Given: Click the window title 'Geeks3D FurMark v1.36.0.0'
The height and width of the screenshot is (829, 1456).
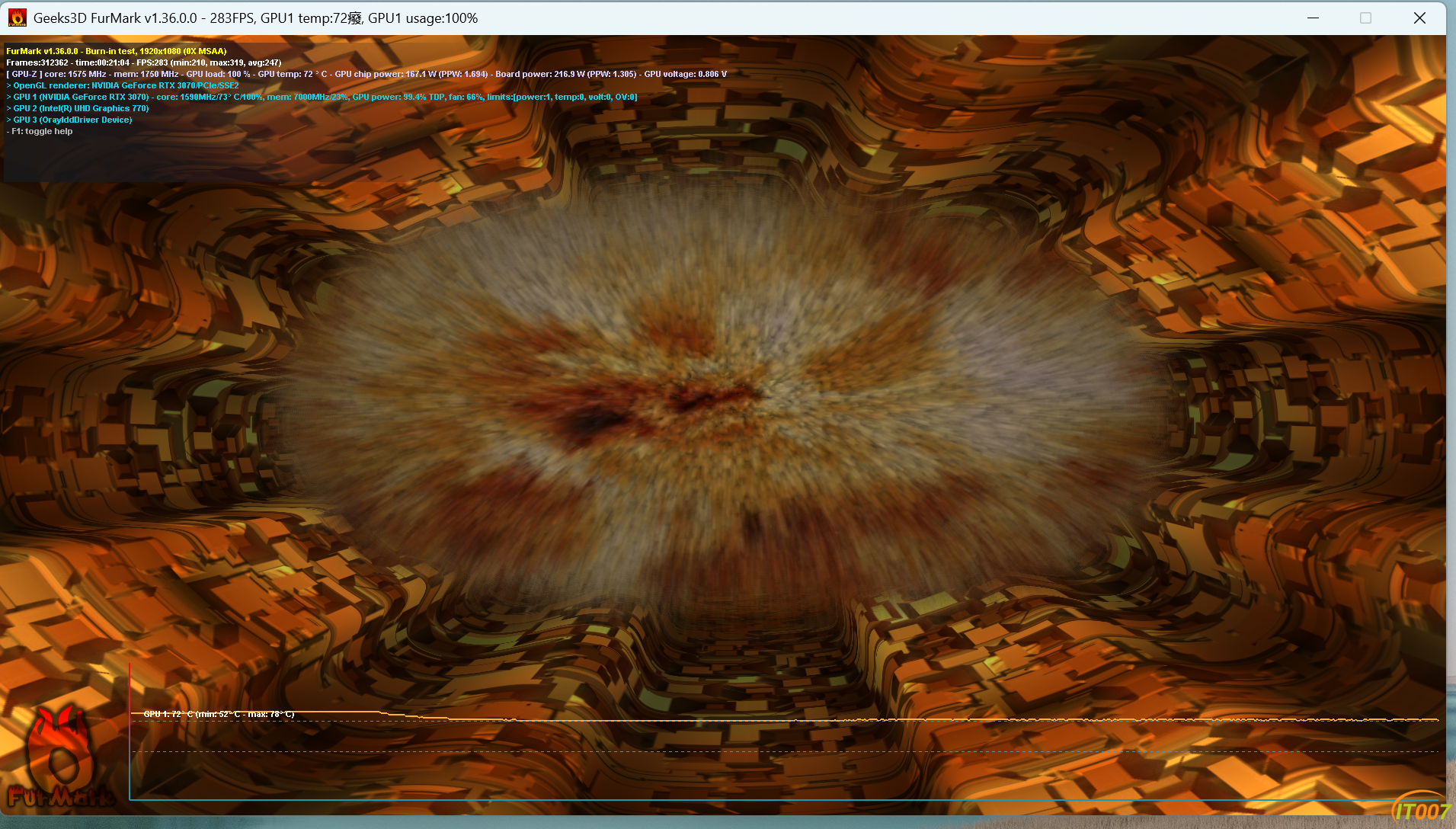Looking at the screenshot, I should click(x=115, y=18).
